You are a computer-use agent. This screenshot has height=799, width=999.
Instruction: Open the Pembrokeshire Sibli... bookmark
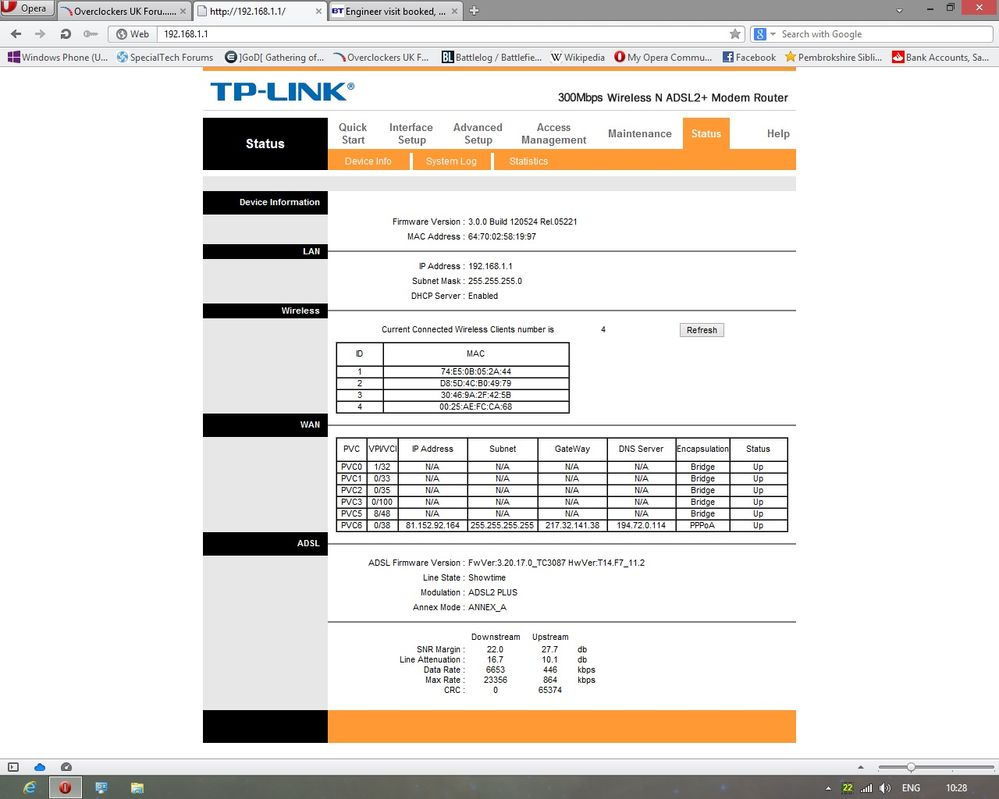point(833,57)
